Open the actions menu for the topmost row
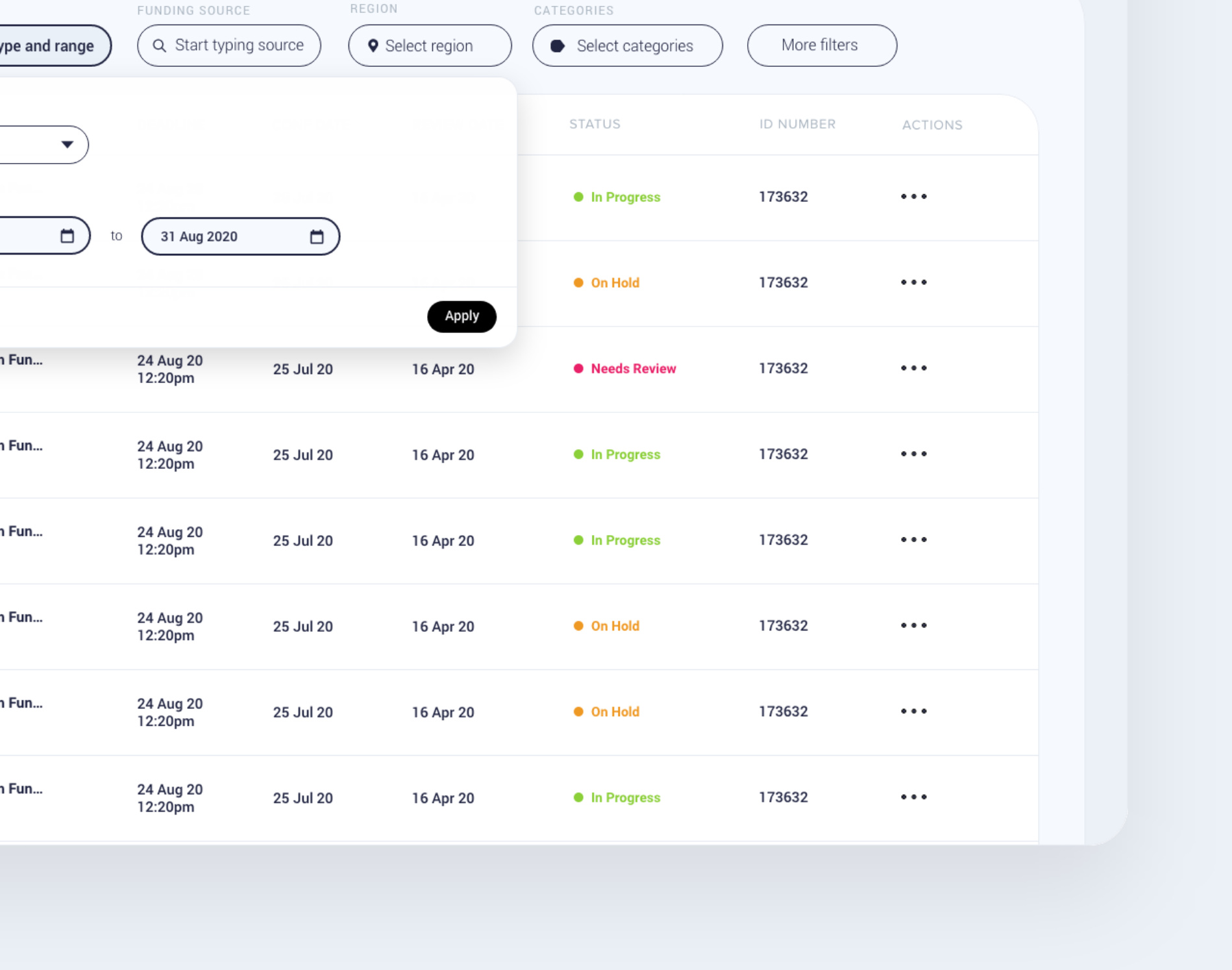The image size is (1232, 970). 914,196
